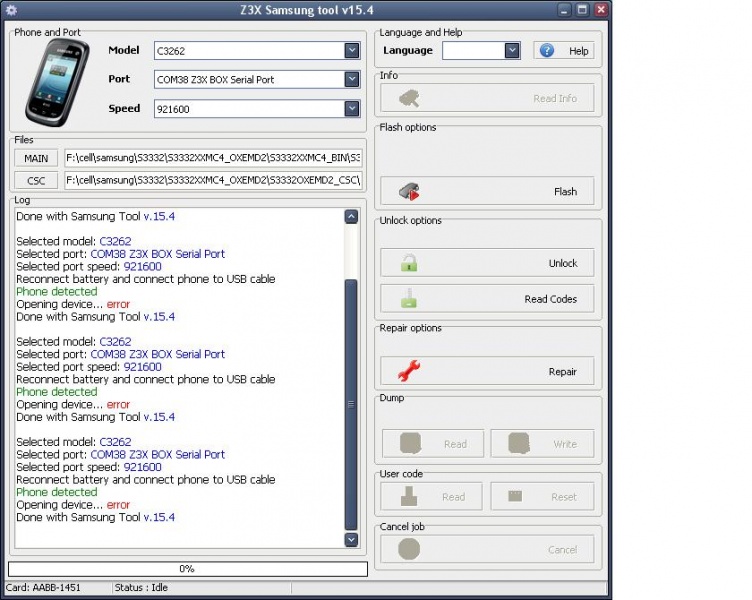This screenshot has width=752, height=600.
Task: Click the CSC file path field
Action: click(x=213, y=180)
